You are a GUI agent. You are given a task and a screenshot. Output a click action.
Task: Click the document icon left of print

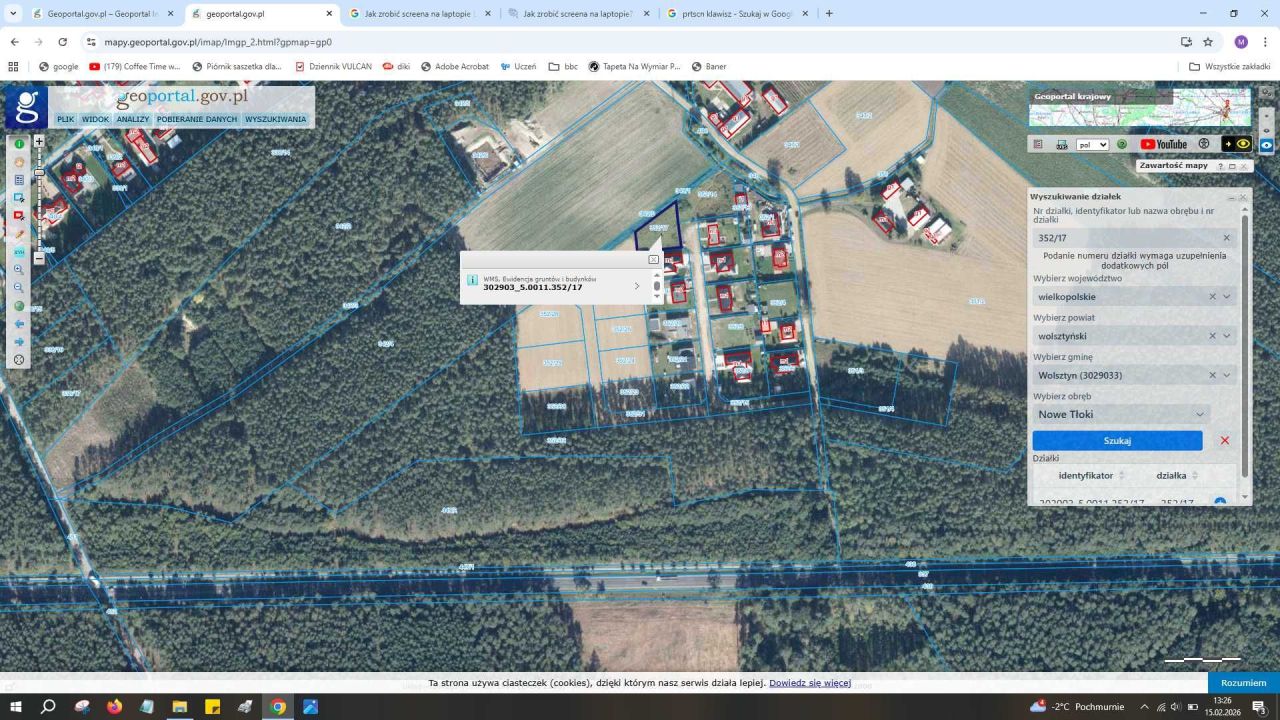click(1038, 144)
